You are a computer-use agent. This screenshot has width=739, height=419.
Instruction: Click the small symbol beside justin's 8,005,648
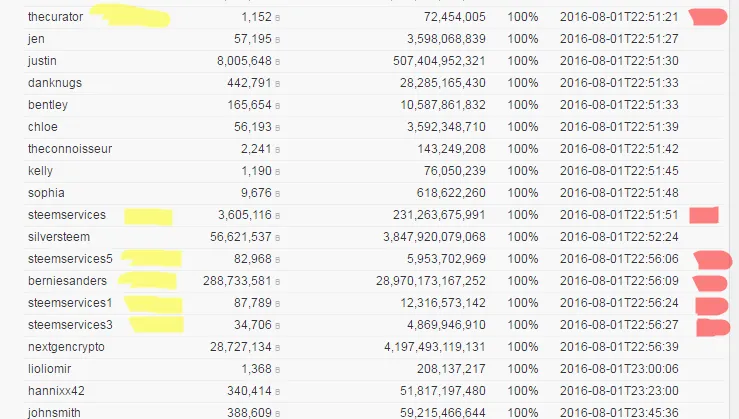pyautogui.click(x=278, y=62)
